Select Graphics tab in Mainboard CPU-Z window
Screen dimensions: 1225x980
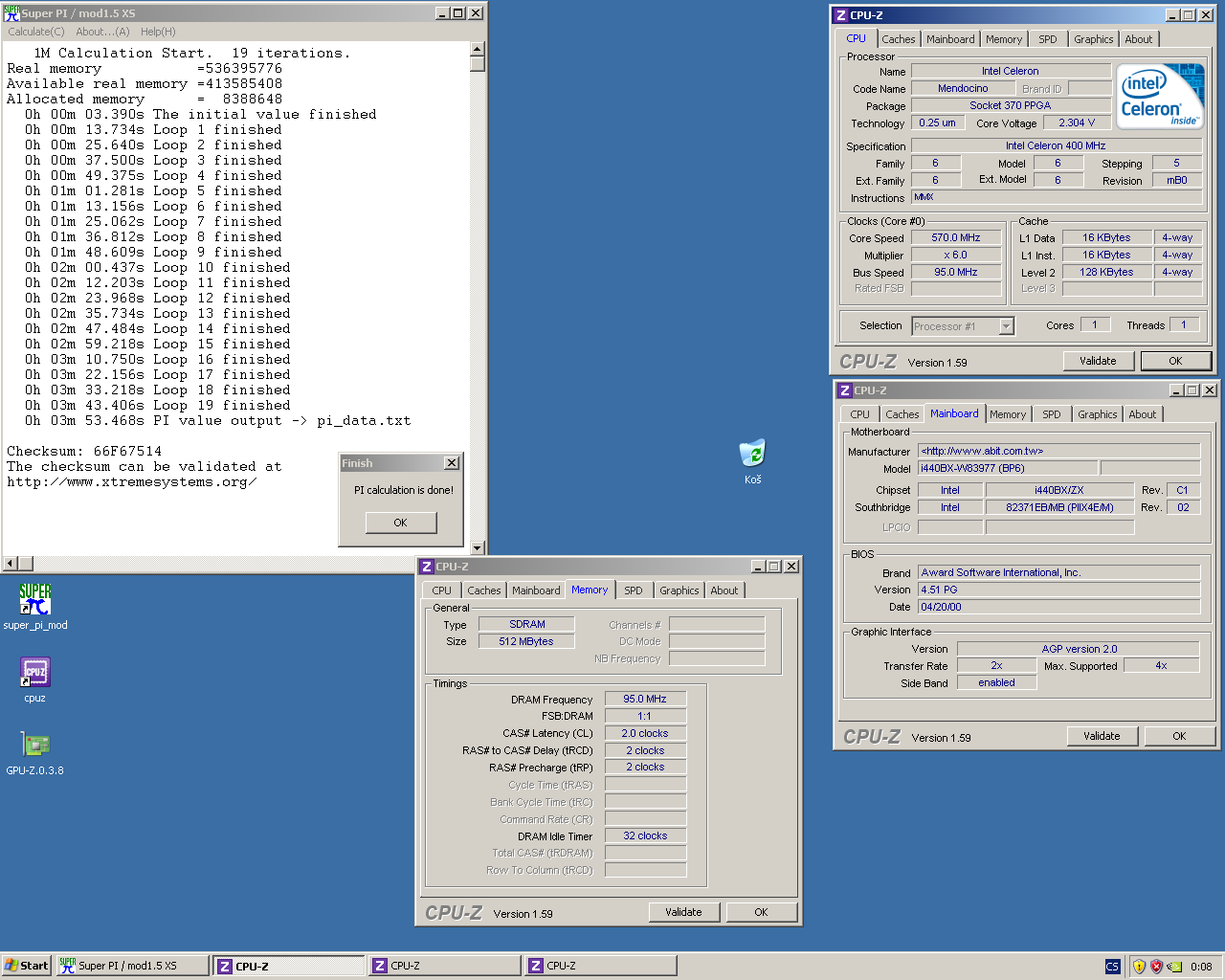point(1097,414)
